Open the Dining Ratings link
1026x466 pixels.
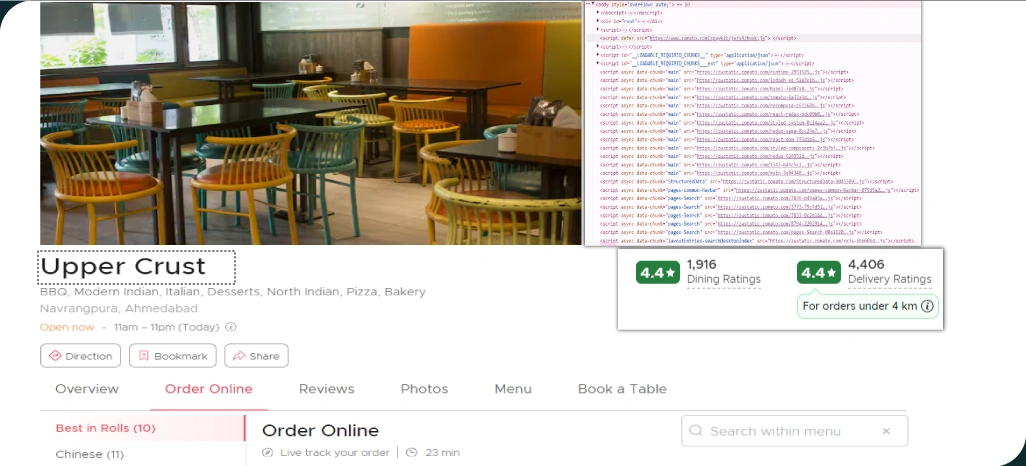point(724,279)
